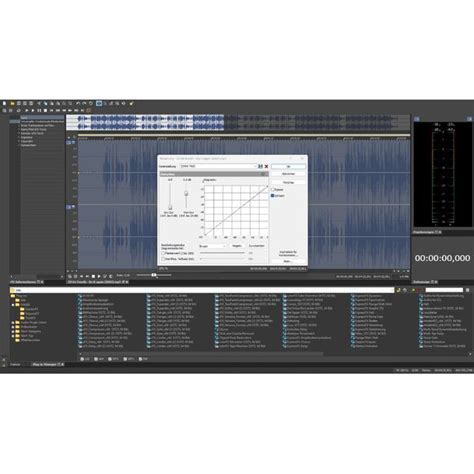Click the plug-in manager path field
474x474 pixels.
coord(202,290)
